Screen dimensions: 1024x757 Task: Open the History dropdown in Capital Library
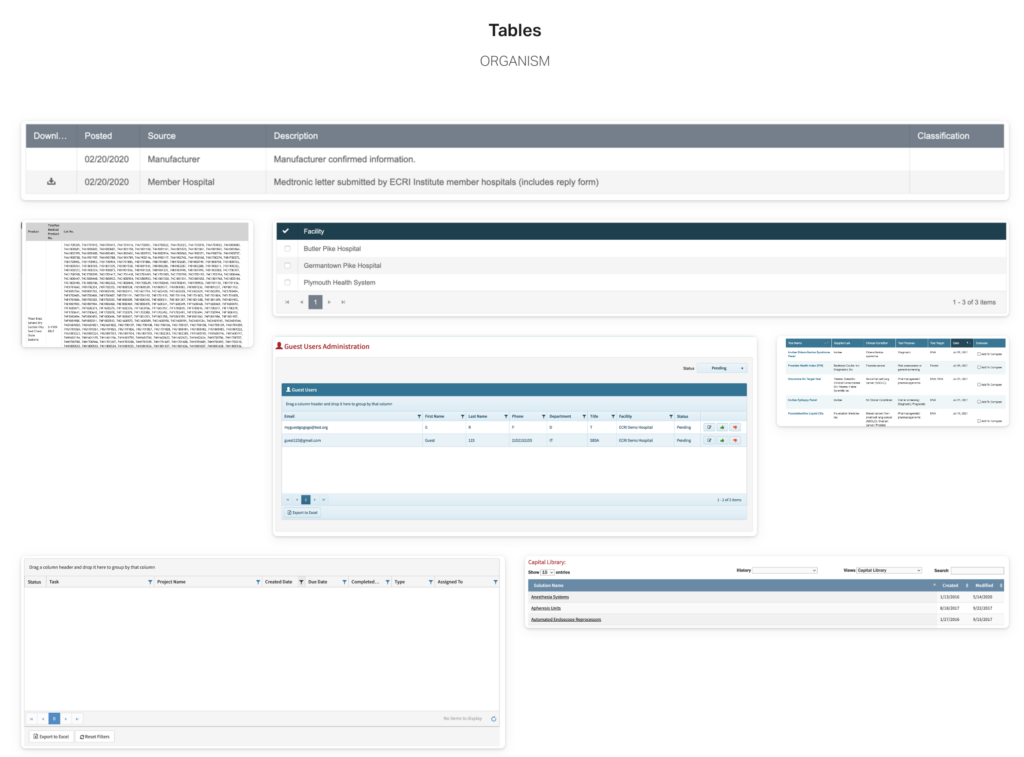click(x=784, y=570)
